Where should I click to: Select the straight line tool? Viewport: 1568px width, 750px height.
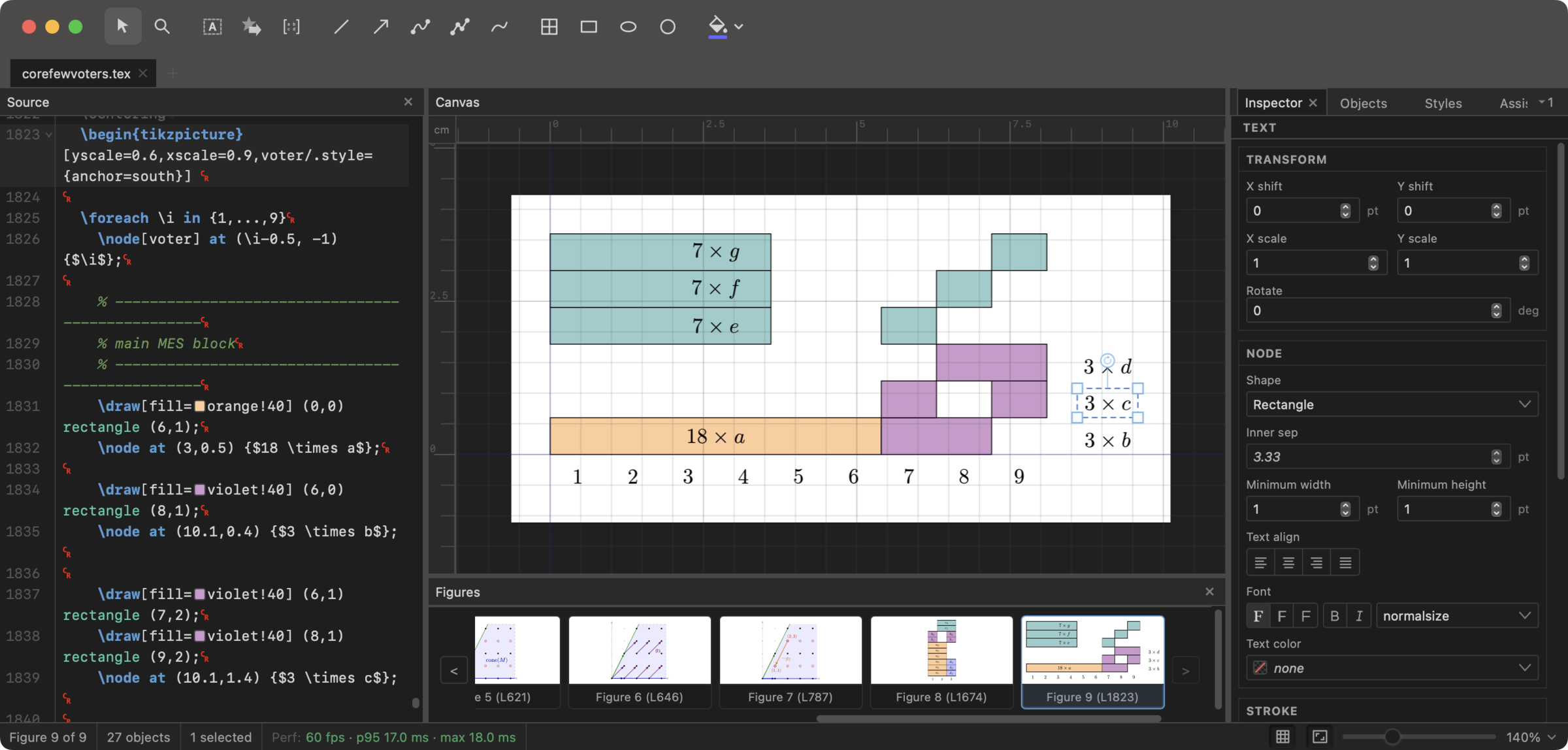pos(341,26)
